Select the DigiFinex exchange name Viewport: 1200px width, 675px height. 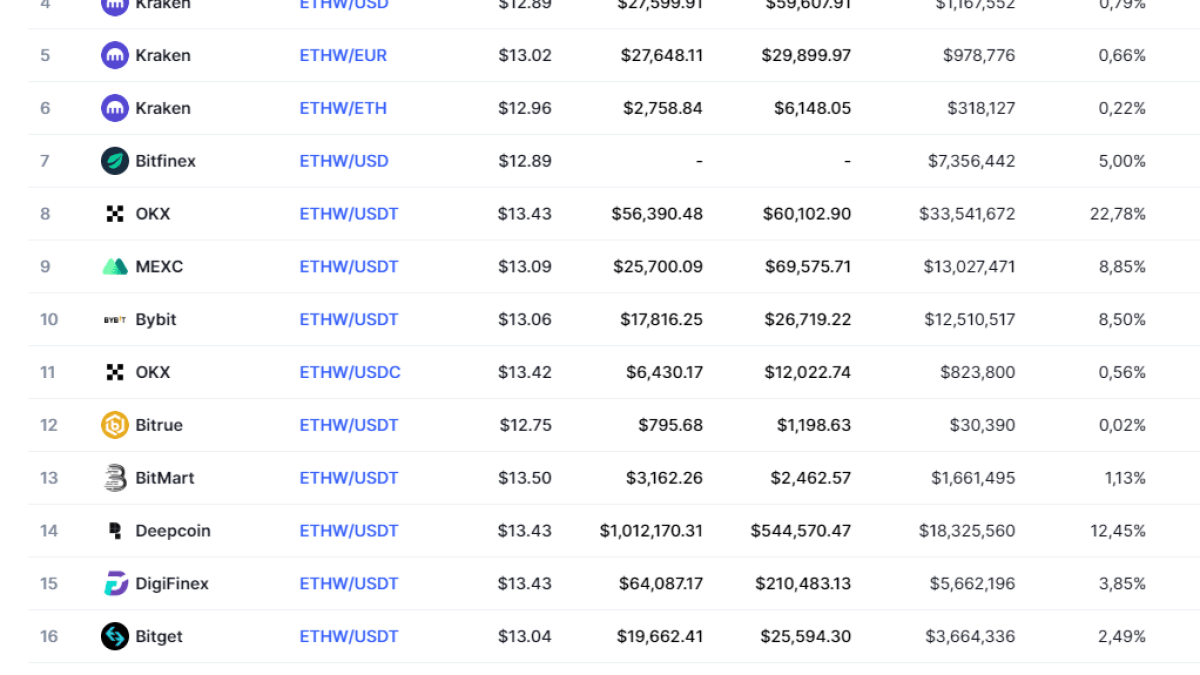[172, 584]
